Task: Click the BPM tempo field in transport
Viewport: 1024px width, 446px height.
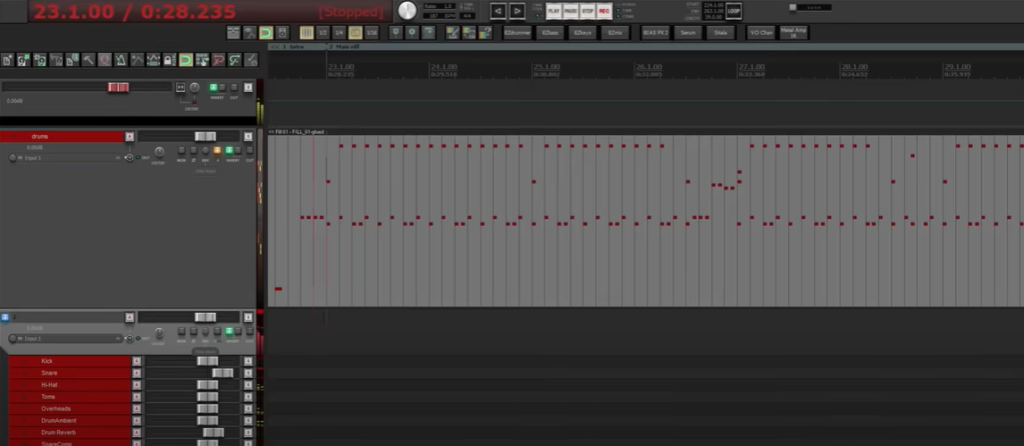Action: 439,16
